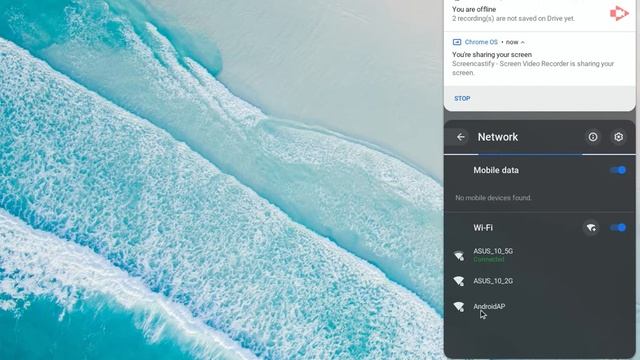Click the Wi-Fi section label
640x360 pixels.
(483, 228)
